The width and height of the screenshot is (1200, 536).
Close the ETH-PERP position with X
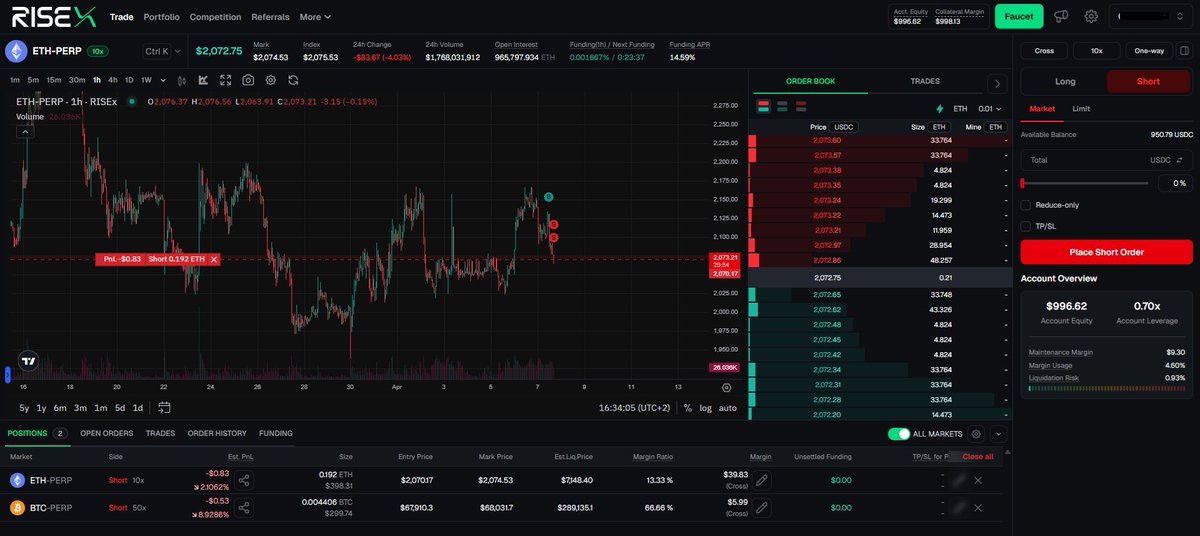978,480
